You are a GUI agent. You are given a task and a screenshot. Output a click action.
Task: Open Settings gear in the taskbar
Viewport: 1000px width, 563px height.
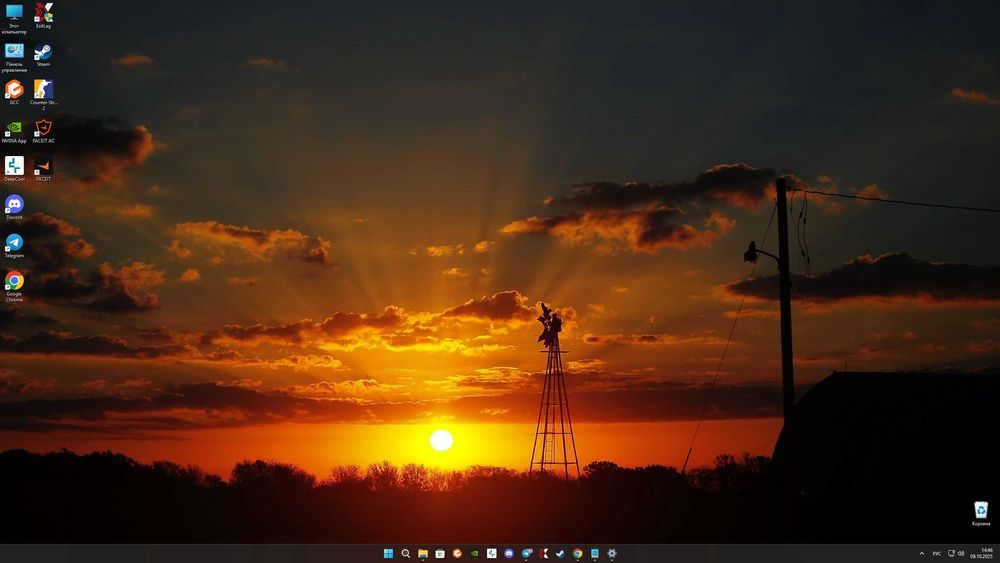coord(612,553)
